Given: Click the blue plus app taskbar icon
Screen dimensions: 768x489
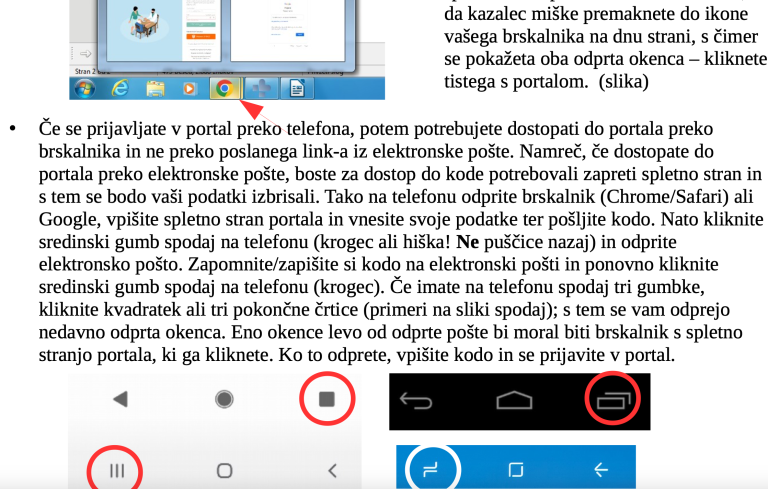Looking at the screenshot, I should click(260, 89).
